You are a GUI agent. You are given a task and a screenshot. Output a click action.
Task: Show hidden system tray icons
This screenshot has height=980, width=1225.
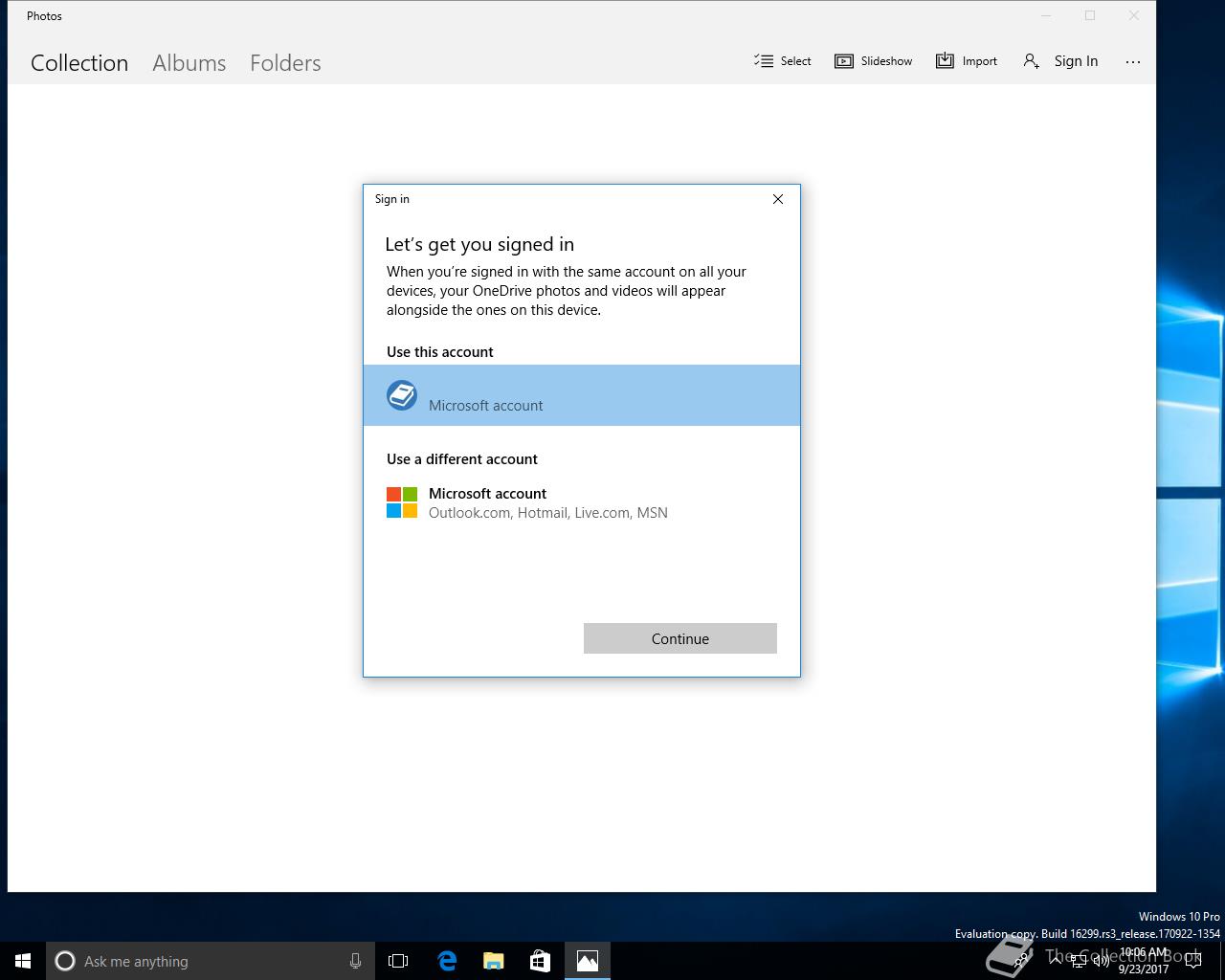[1056, 961]
